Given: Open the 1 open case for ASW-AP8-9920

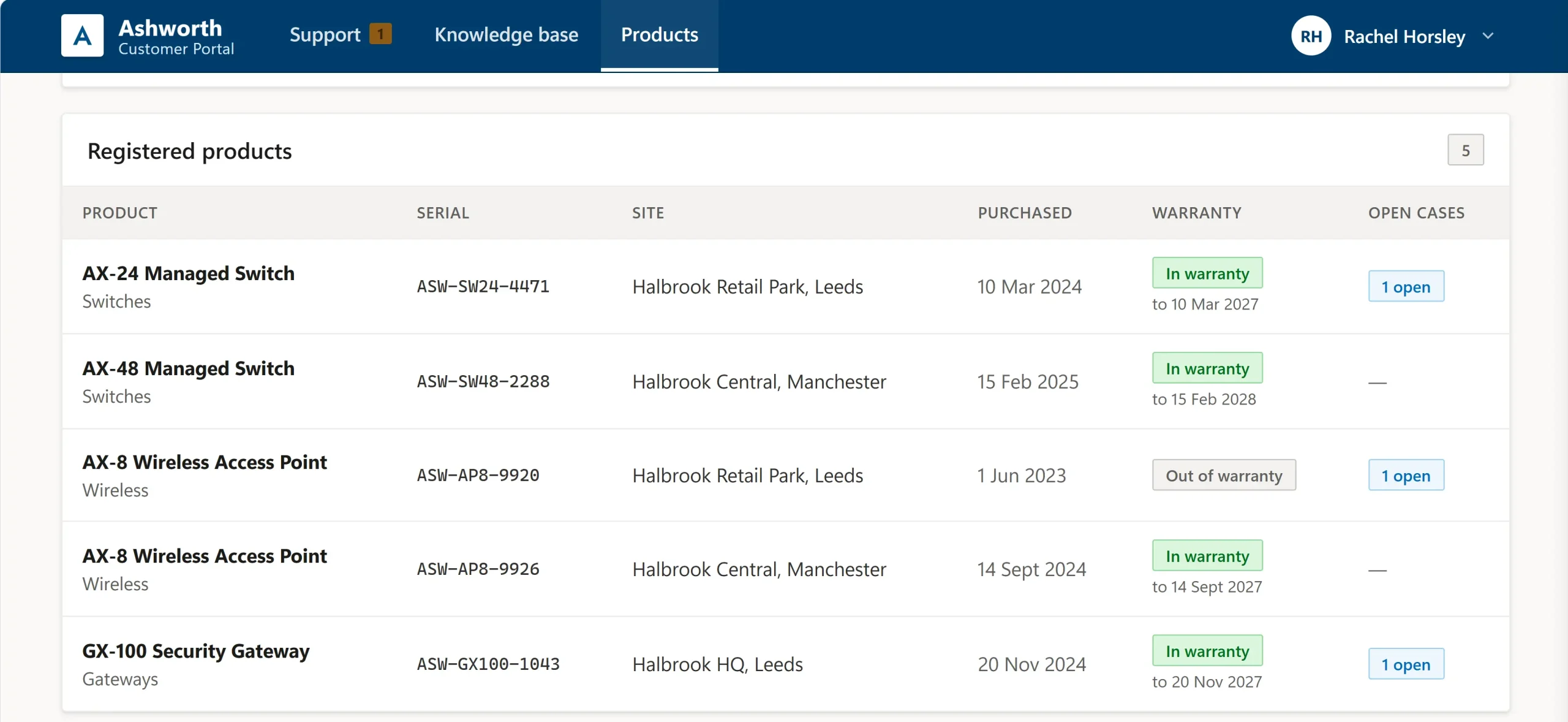Looking at the screenshot, I should (1406, 475).
